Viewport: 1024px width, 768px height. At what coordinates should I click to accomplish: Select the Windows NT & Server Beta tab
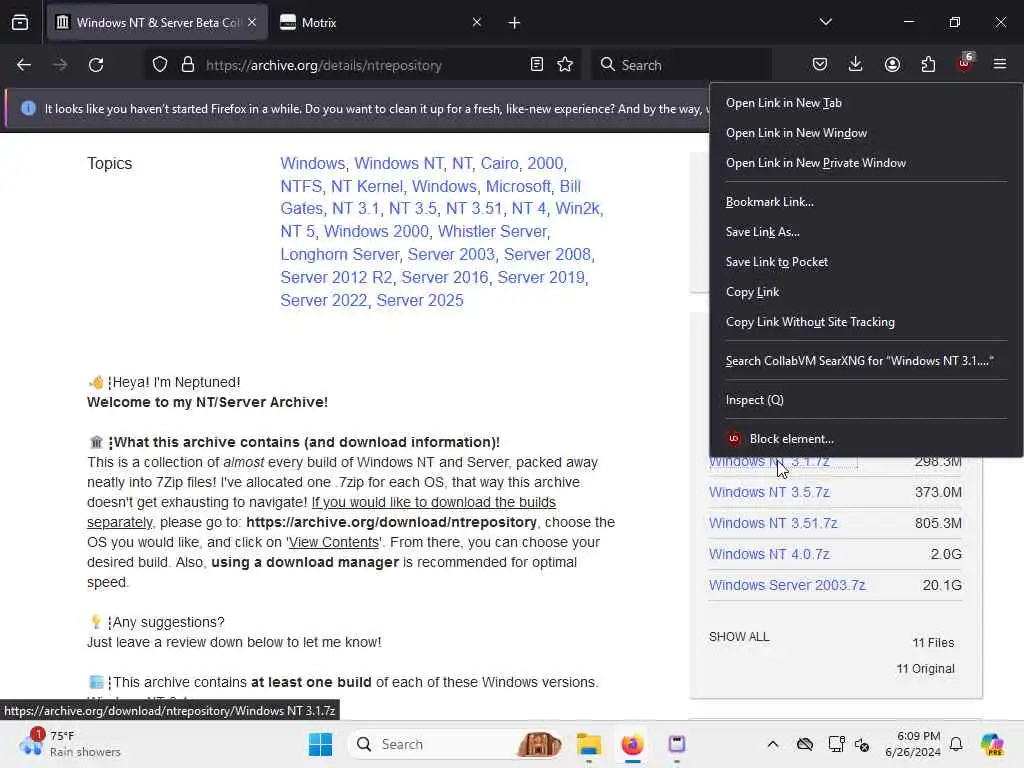157,23
